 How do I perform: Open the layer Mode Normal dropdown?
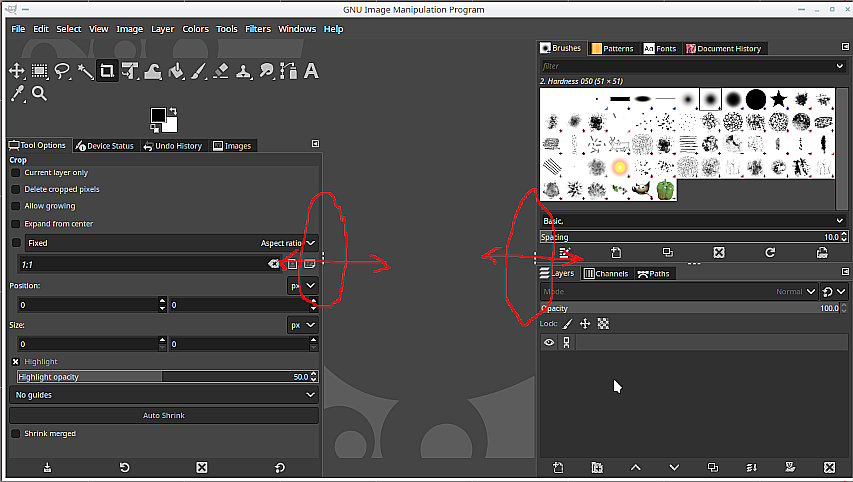[678, 292]
